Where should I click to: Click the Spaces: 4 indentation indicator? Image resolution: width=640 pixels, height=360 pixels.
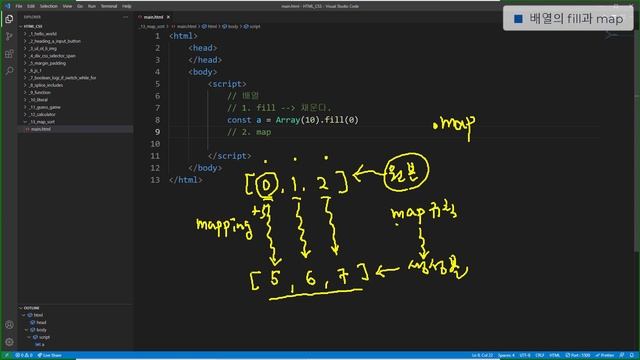(506, 355)
